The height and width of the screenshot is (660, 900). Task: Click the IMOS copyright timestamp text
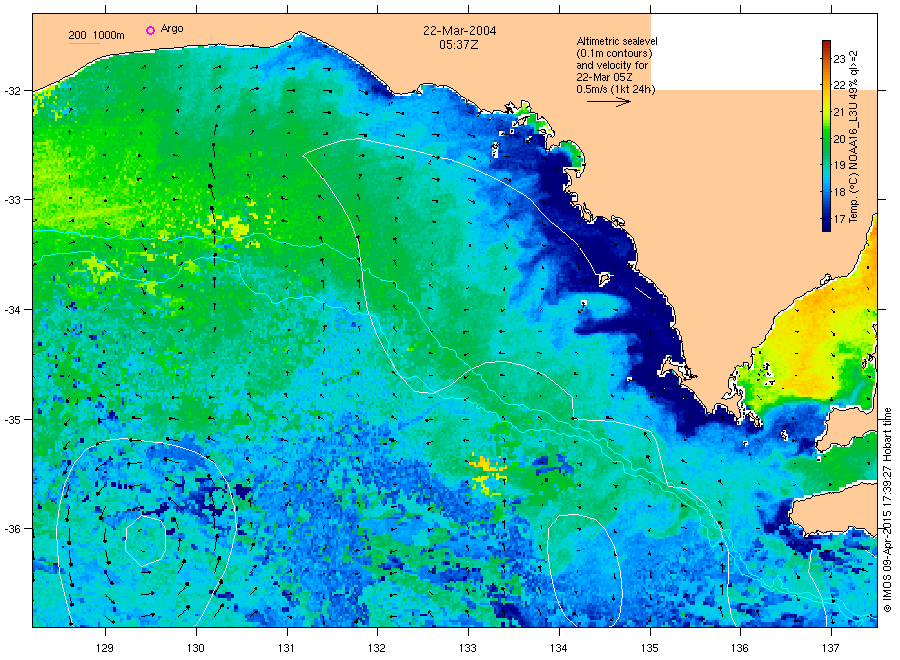tap(887, 510)
